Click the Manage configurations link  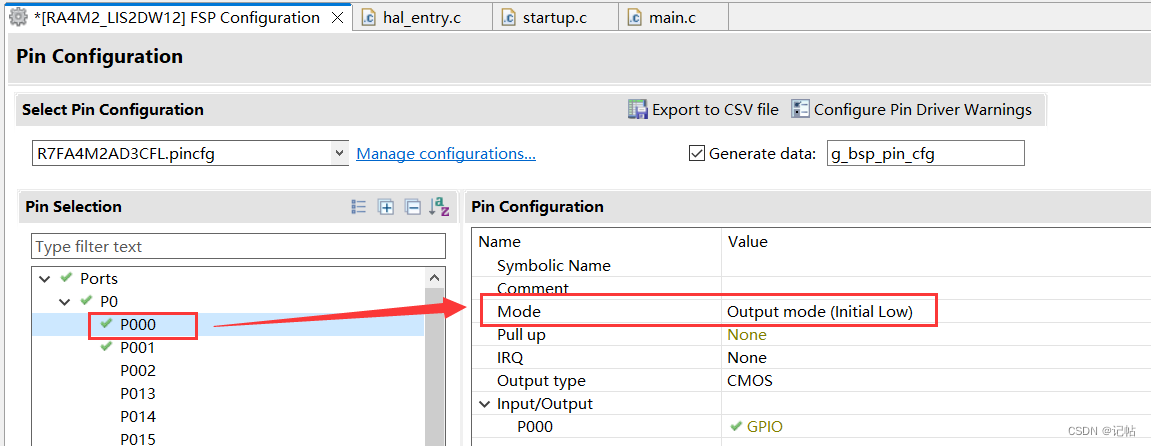pyautogui.click(x=446, y=154)
